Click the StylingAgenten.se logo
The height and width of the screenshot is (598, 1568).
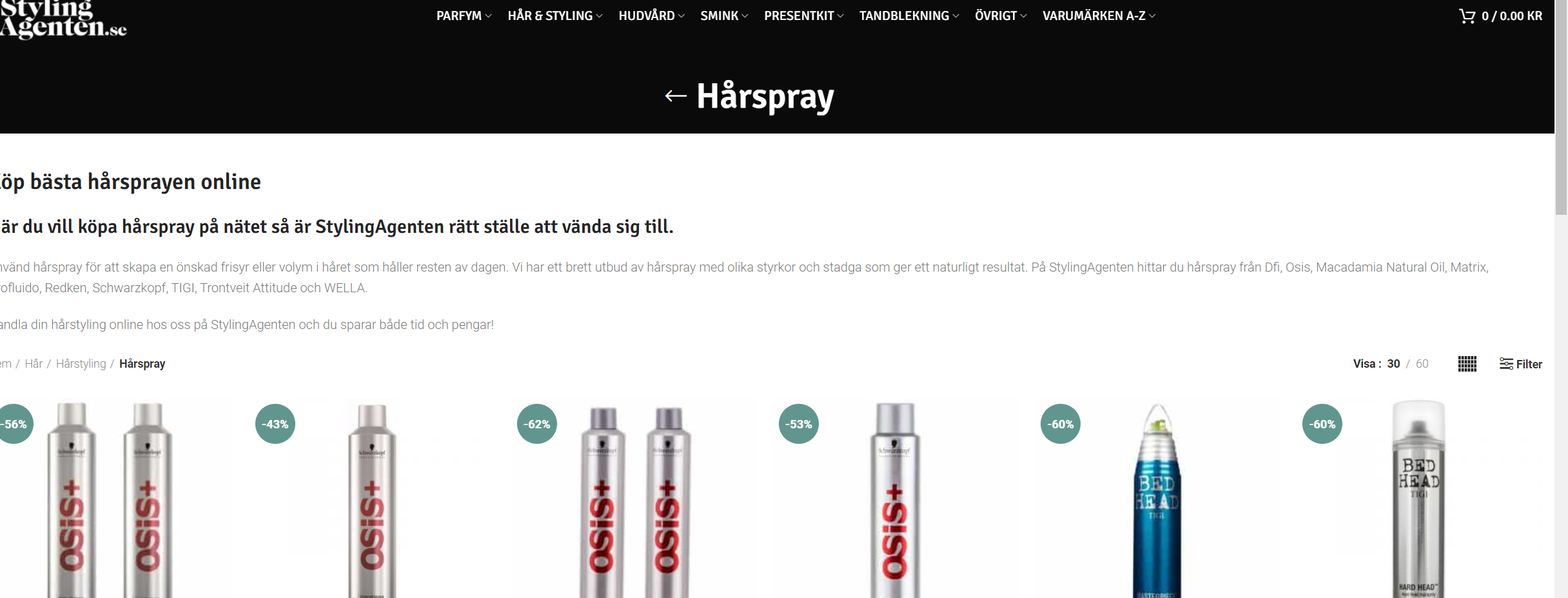click(63, 19)
